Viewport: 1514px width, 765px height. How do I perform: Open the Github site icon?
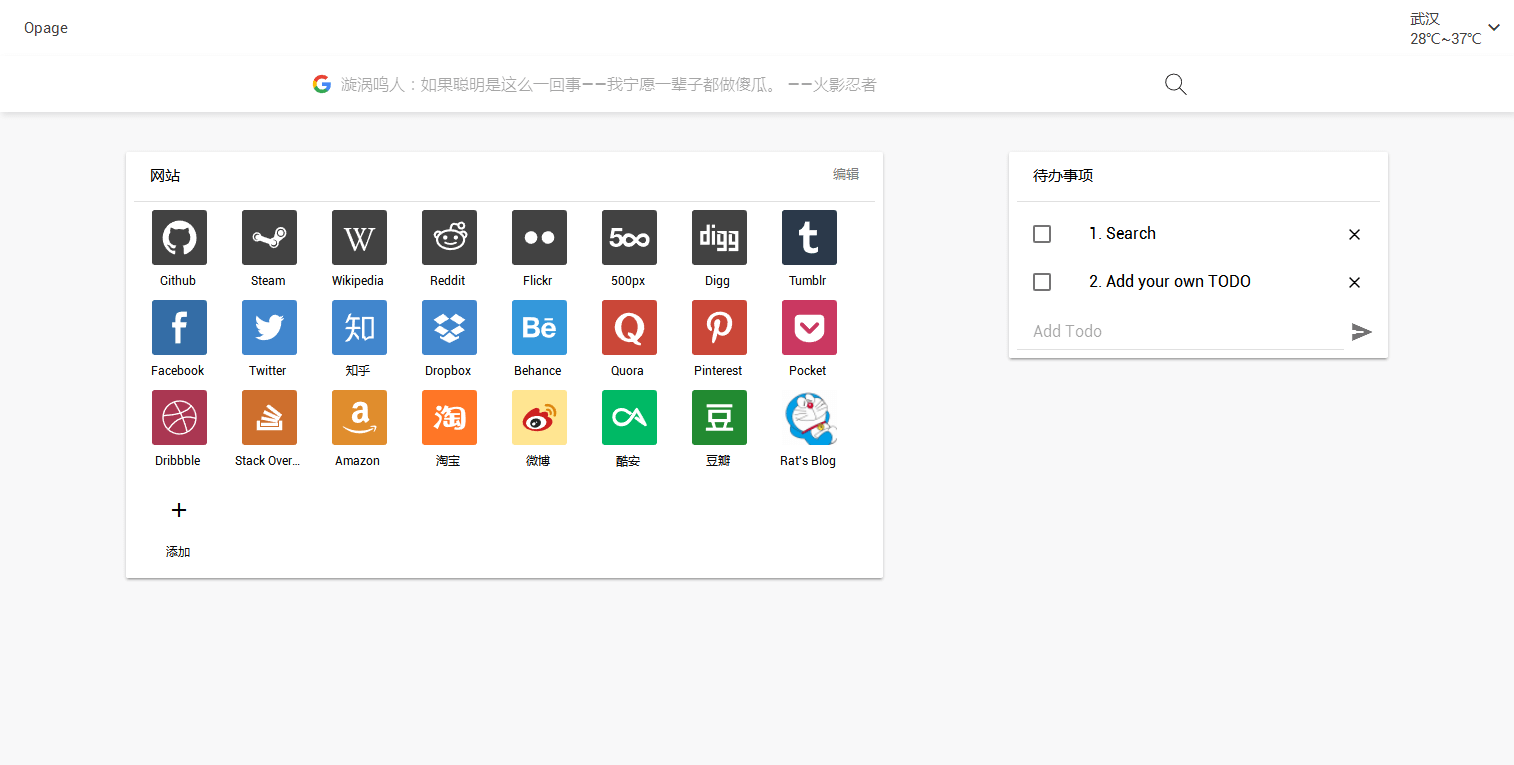click(x=179, y=237)
